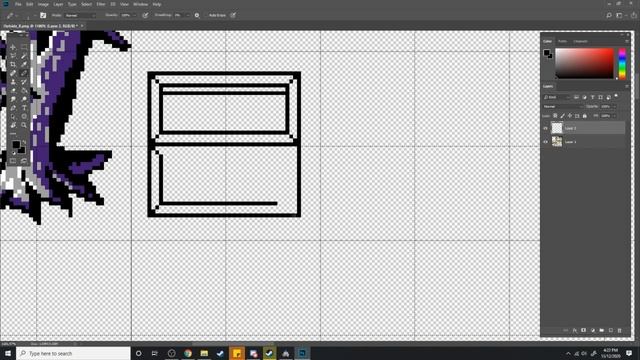Select the Move tool in toolbox
The width and height of the screenshot is (640, 360).
(13, 47)
